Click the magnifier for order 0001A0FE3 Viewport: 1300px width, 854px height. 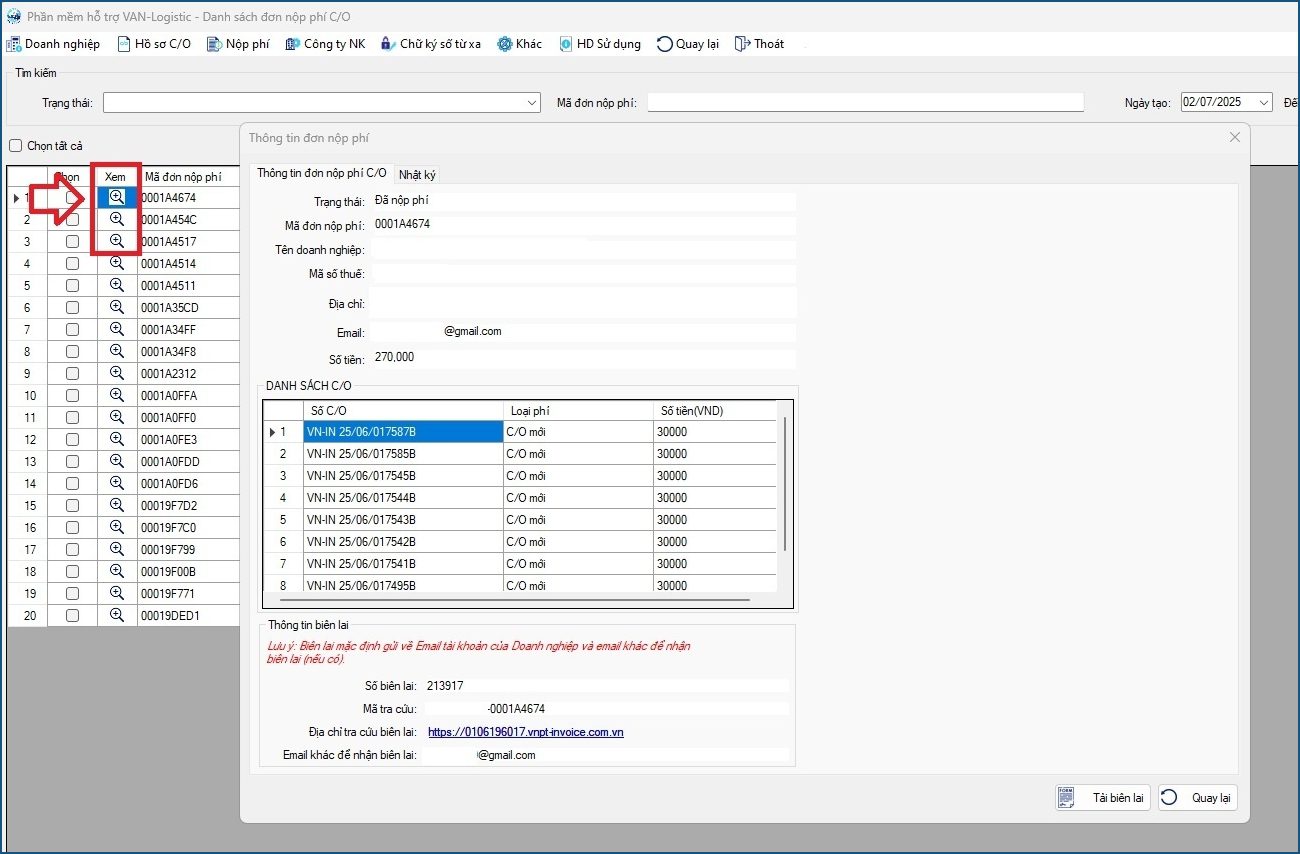point(117,439)
